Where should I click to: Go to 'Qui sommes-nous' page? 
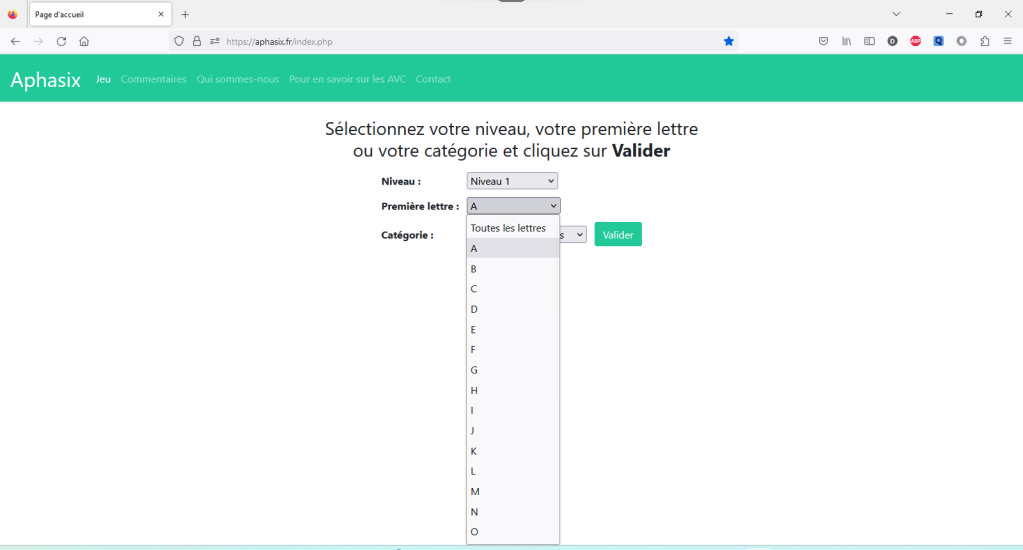tap(237, 79)
